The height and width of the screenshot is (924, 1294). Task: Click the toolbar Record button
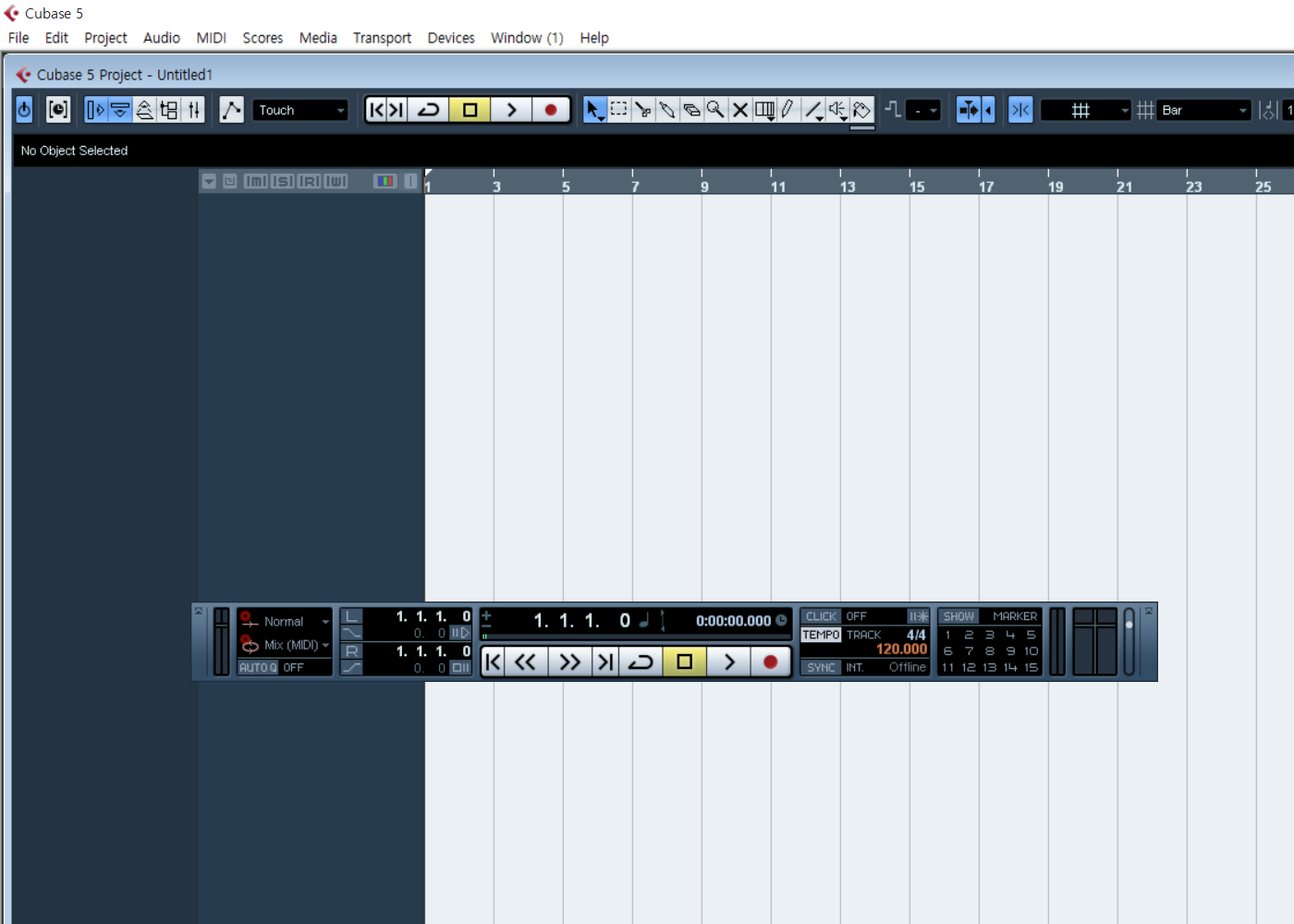click(551, 110)
